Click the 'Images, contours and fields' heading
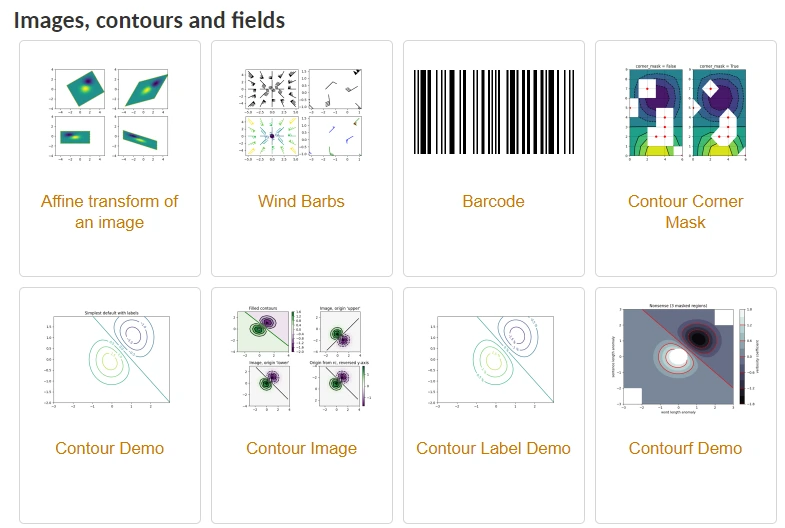The image size is (785, 528). point(149,21)
